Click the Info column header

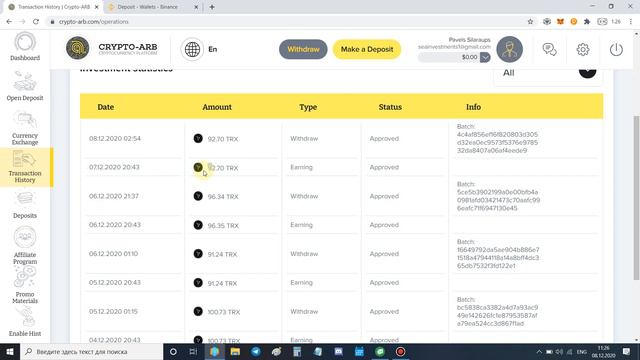click(473, 107)
